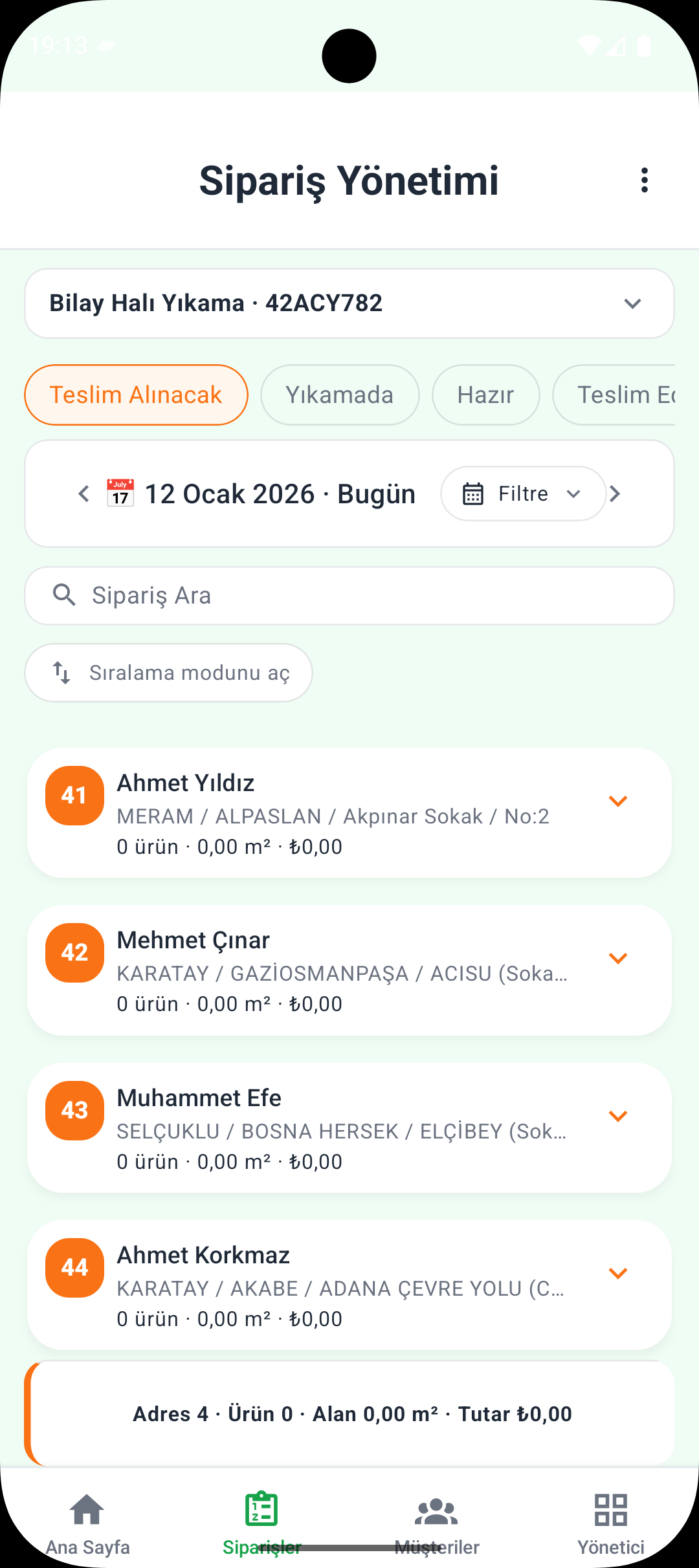Screen dimensions: 699x1568
Task: Go to next day arrow
Action: (616, 494)
